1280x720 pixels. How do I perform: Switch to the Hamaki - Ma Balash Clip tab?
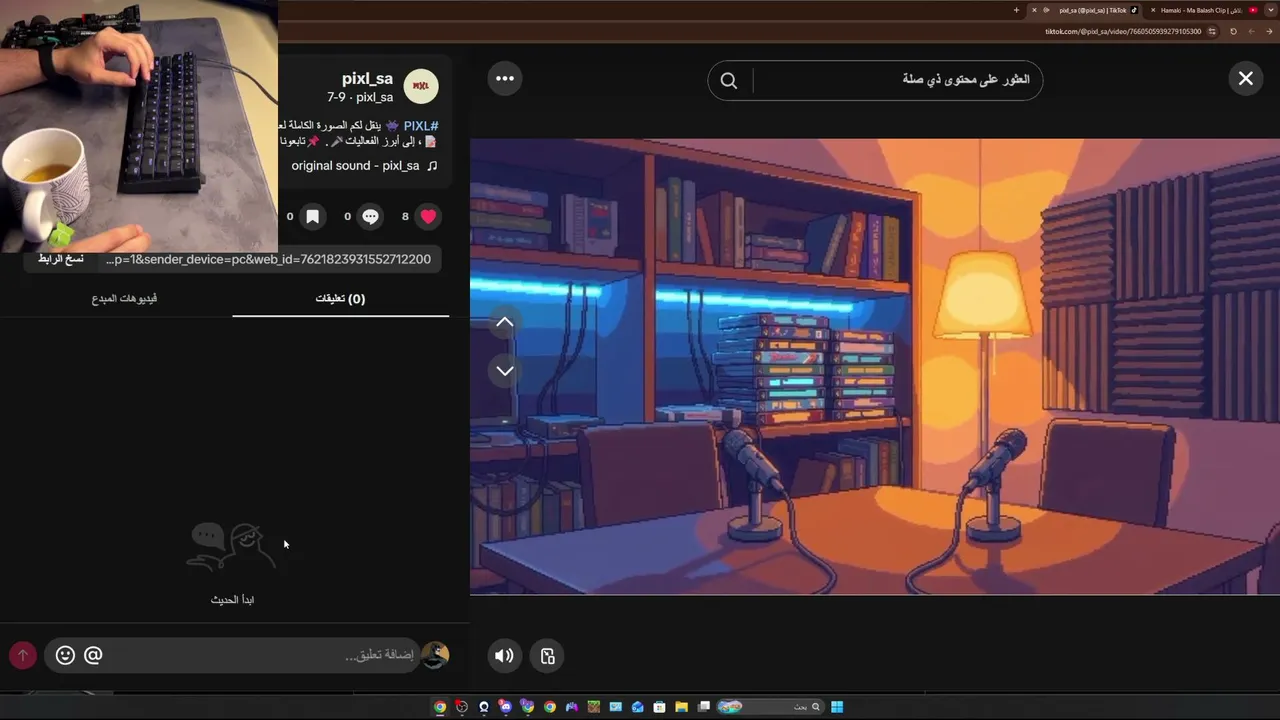pyautogui.click(x=1205, y=10)
